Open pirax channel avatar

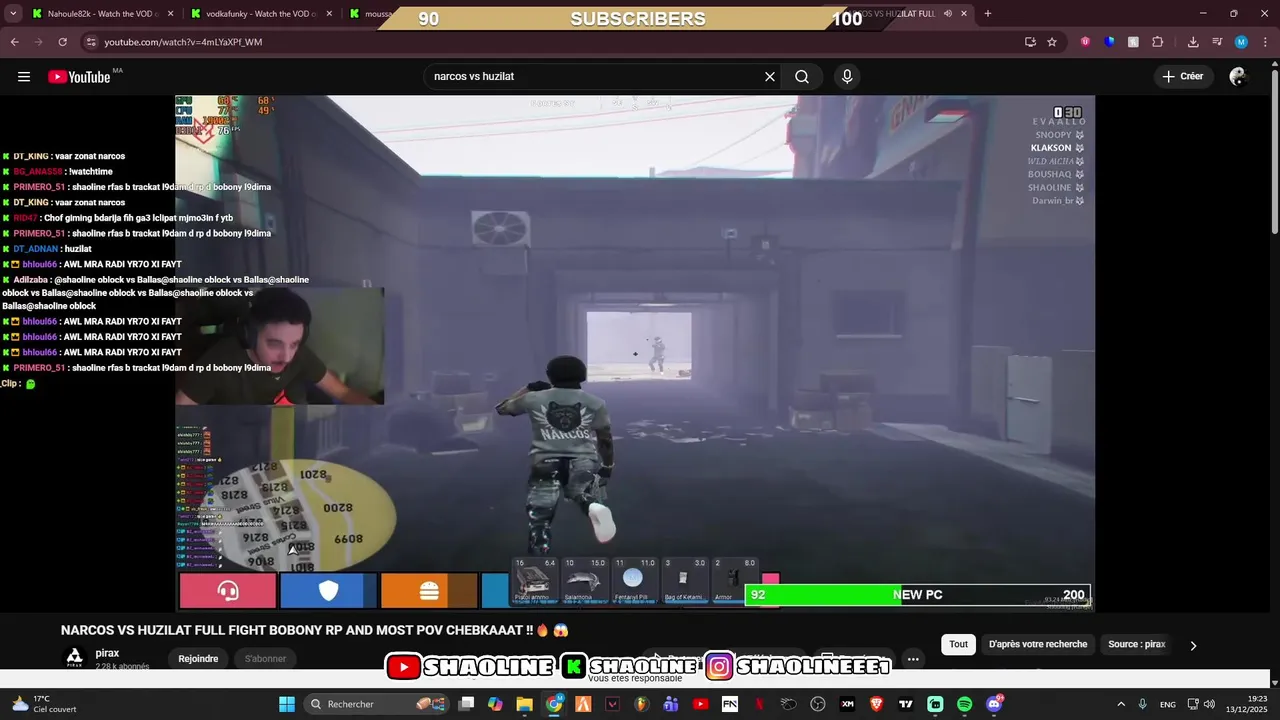click(74, 657)
